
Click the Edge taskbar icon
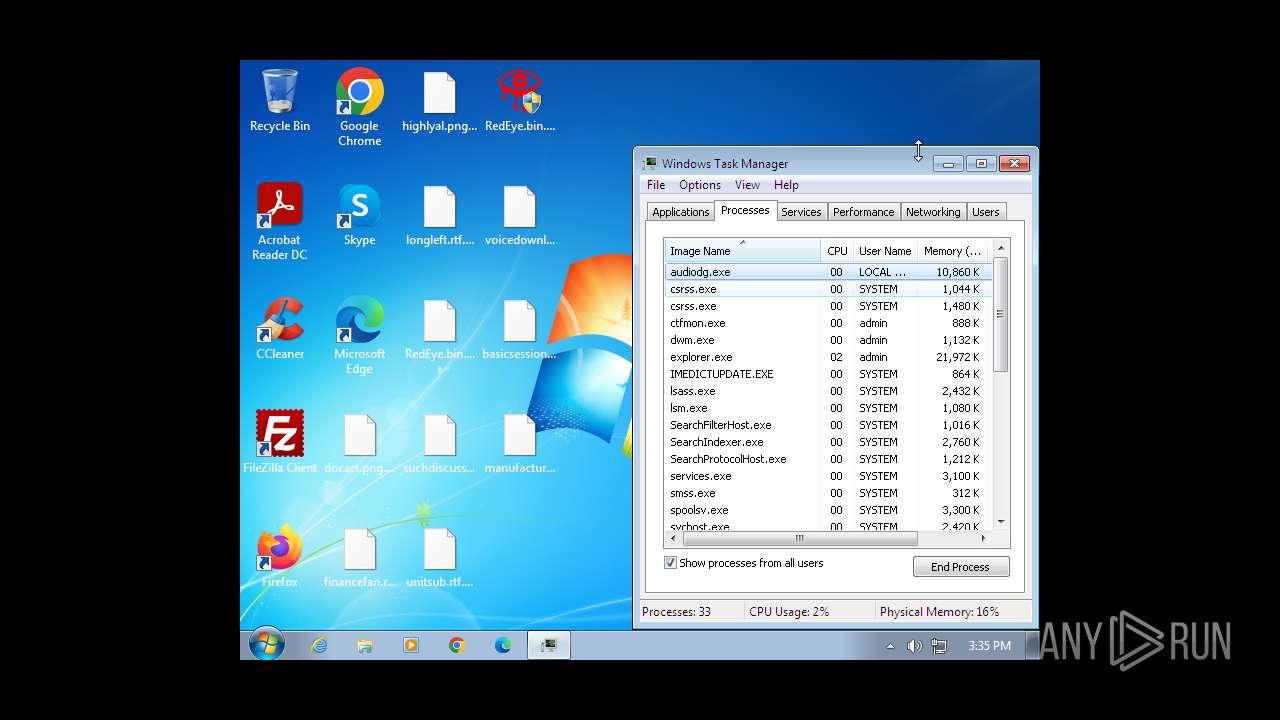click(x=503, y=645)
